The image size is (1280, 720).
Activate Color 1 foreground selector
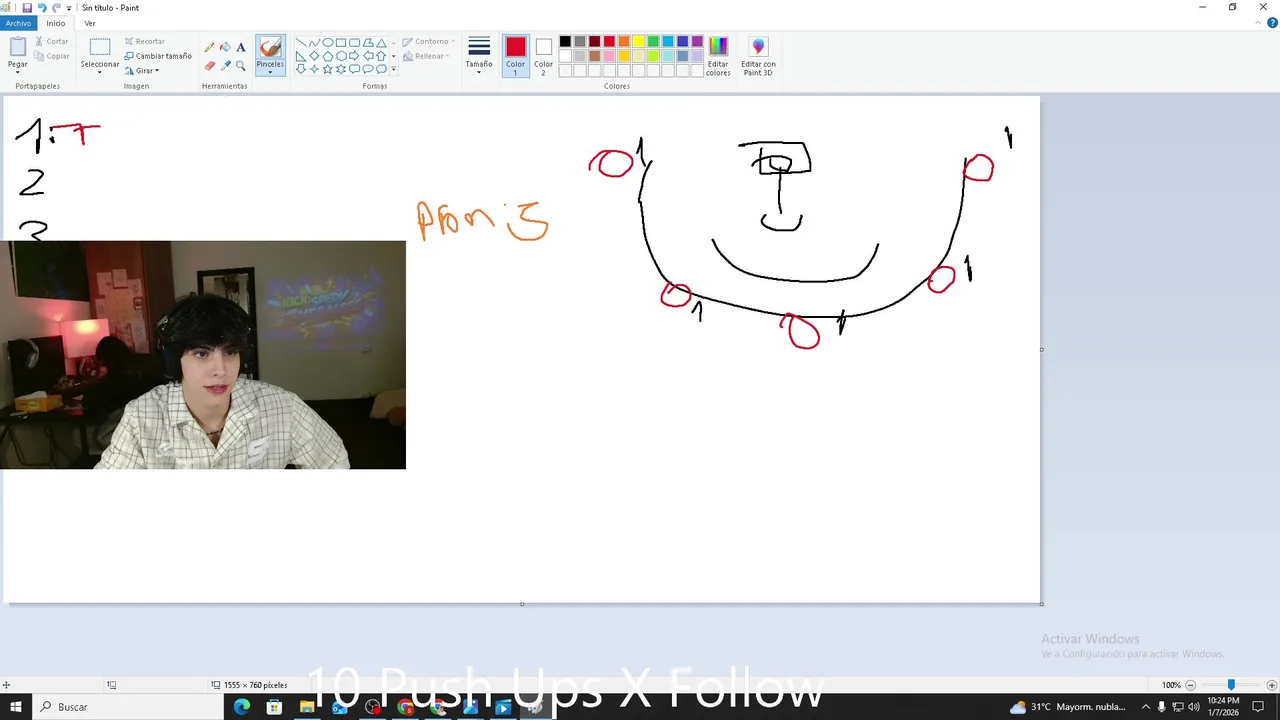pos(515,55)
